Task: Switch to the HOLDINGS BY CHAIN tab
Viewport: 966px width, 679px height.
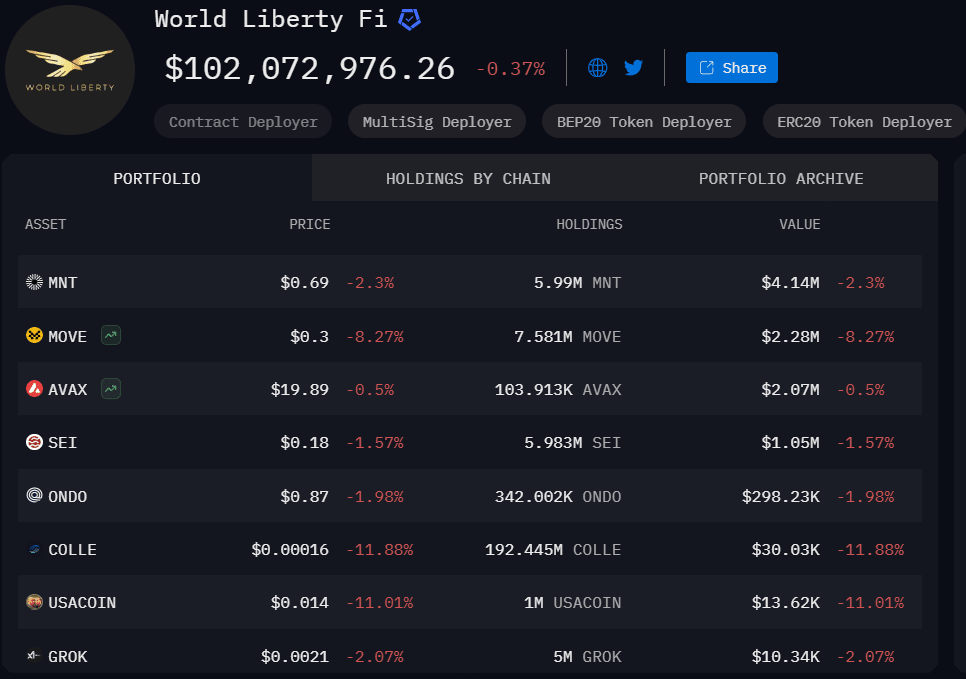Action: tap(468, 178)
